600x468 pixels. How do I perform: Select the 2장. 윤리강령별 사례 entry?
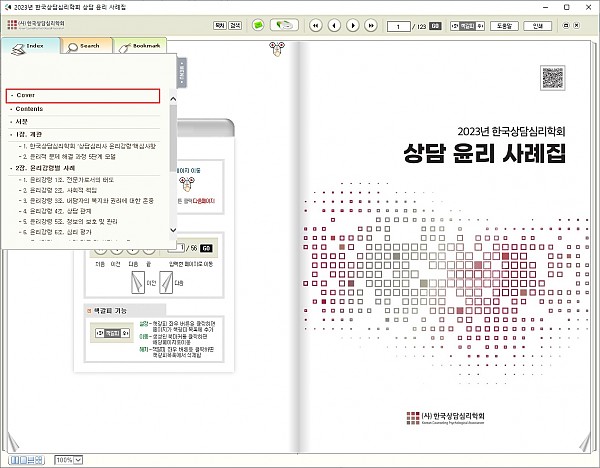tap(84, 168)
